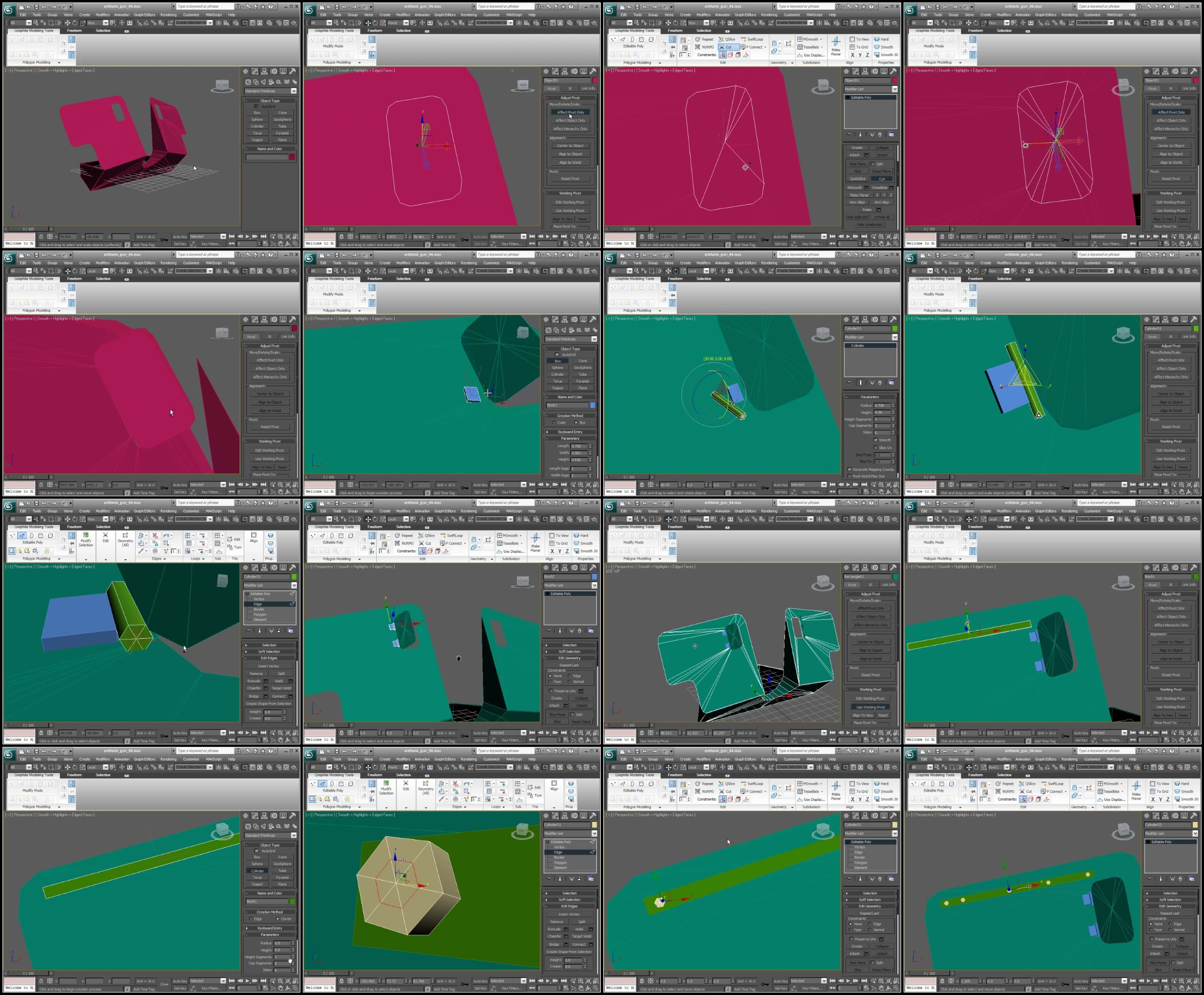Click the ViewCube in Box02 frame
This screenshot has height=995, width=1204.
(x=522, y=582)
